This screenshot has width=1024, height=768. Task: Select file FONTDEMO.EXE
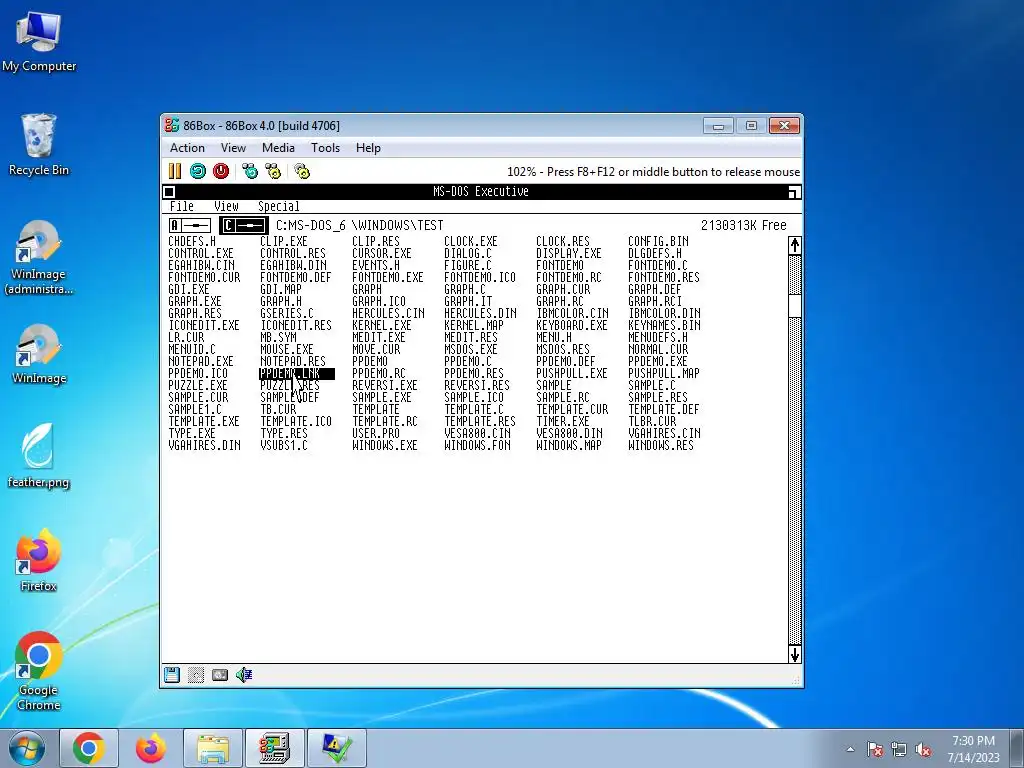(388, 278)
